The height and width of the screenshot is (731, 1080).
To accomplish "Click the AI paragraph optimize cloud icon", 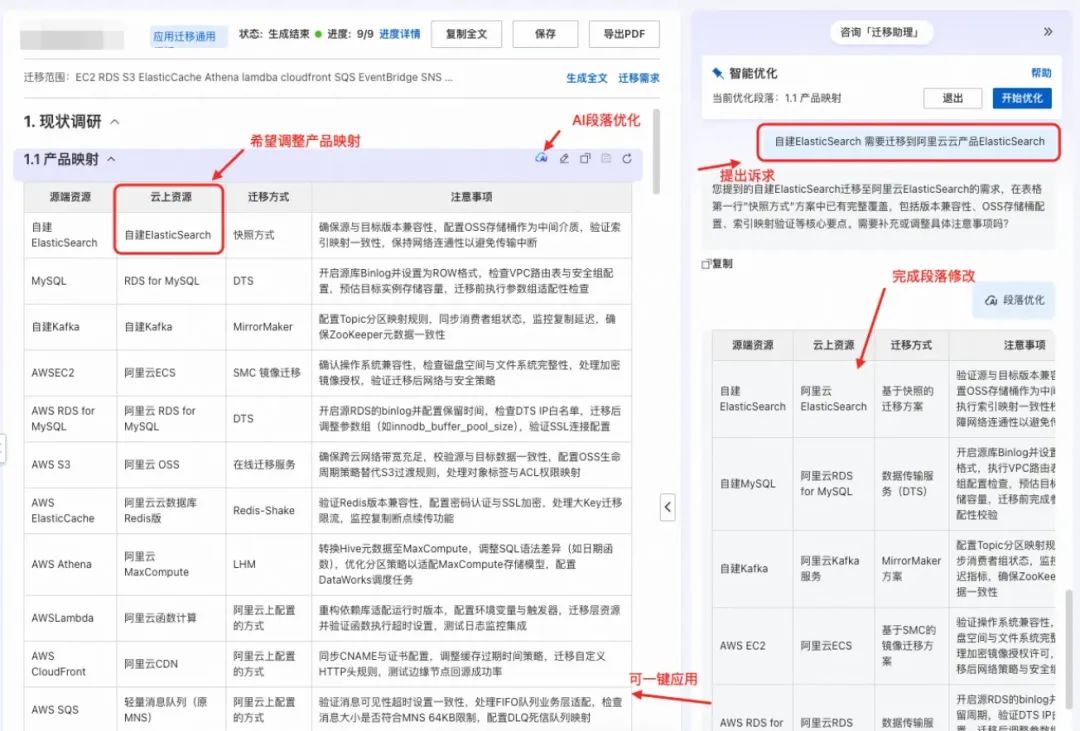I will click(x=542, y=159).
